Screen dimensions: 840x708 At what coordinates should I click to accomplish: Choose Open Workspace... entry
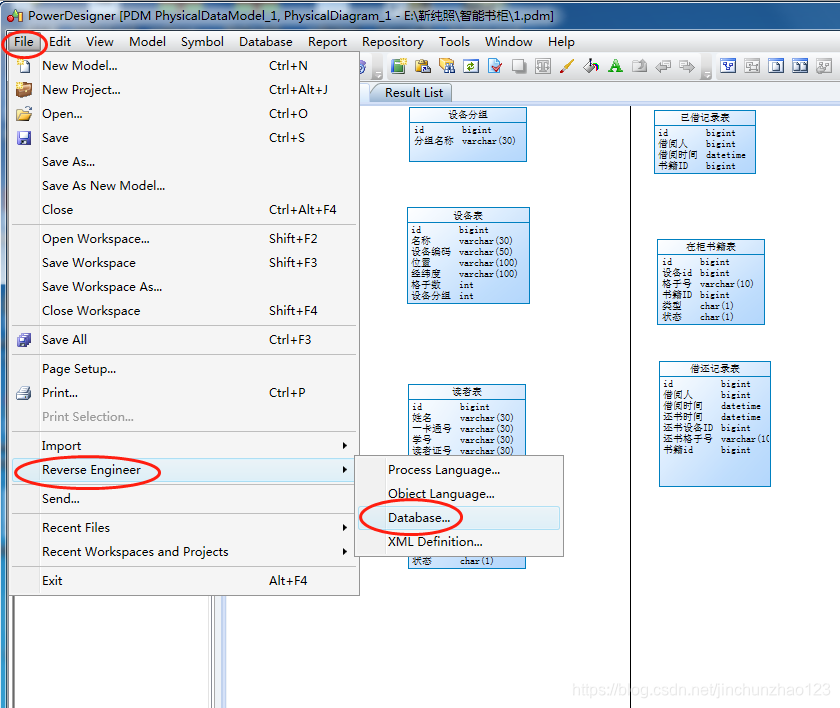[x=183, y=239]
